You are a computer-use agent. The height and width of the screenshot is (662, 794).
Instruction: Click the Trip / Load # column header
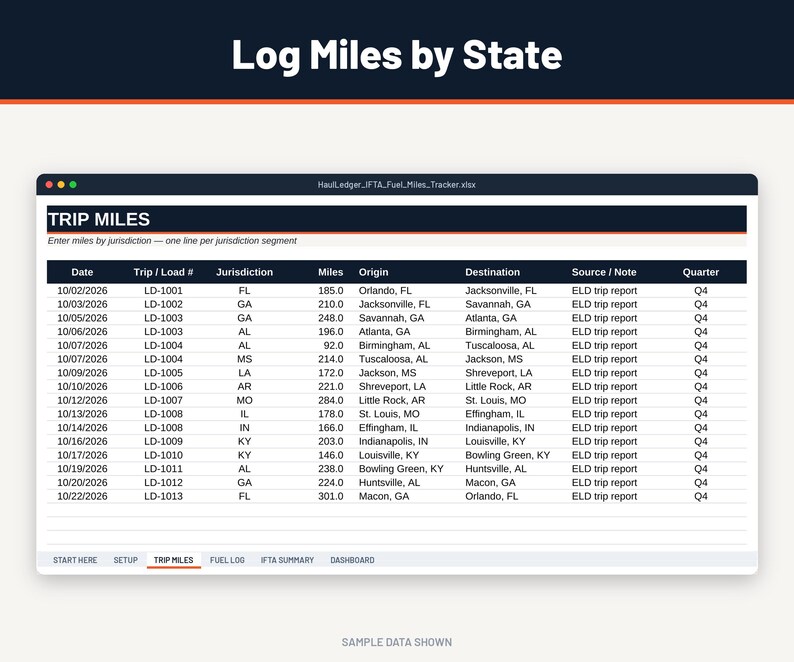coord(163,272)
